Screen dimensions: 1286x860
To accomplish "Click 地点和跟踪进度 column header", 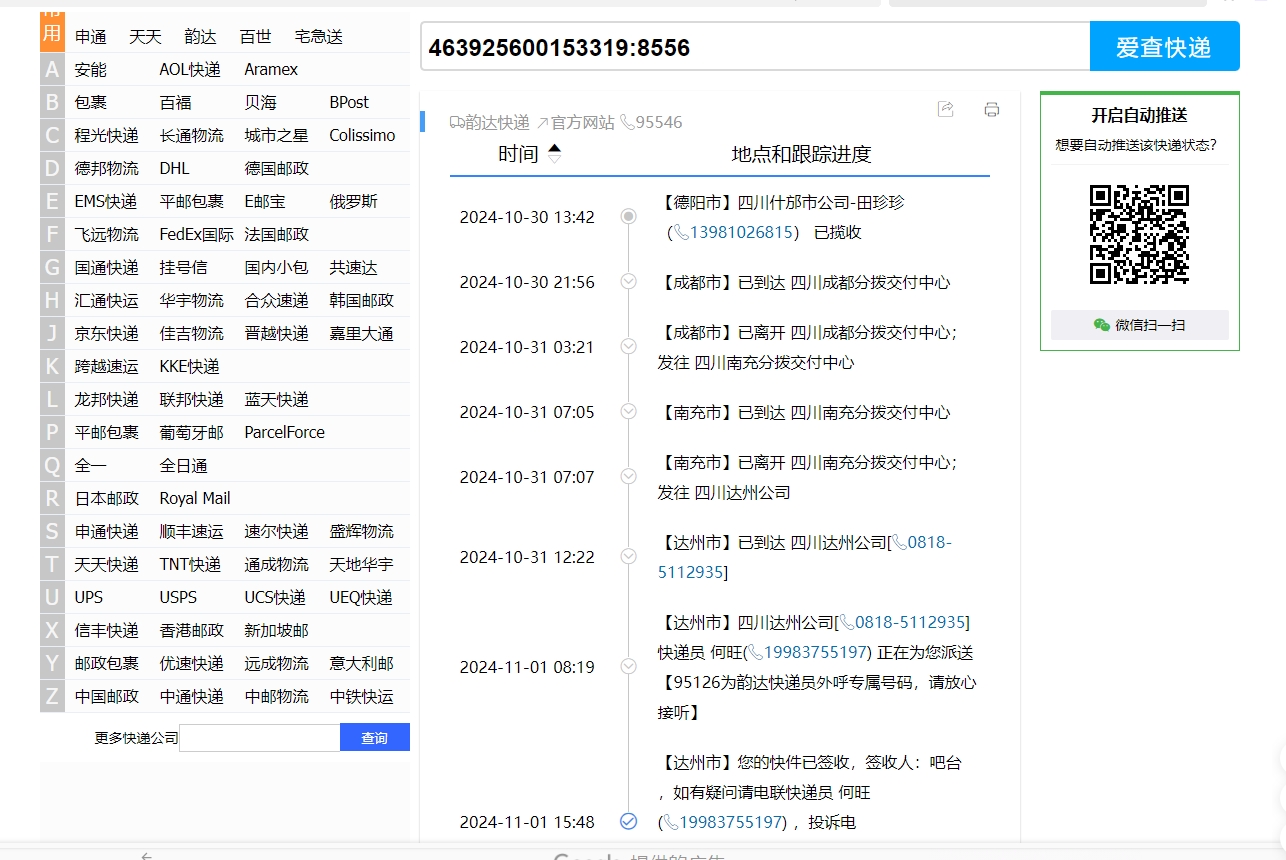I will tap(802, 154).
